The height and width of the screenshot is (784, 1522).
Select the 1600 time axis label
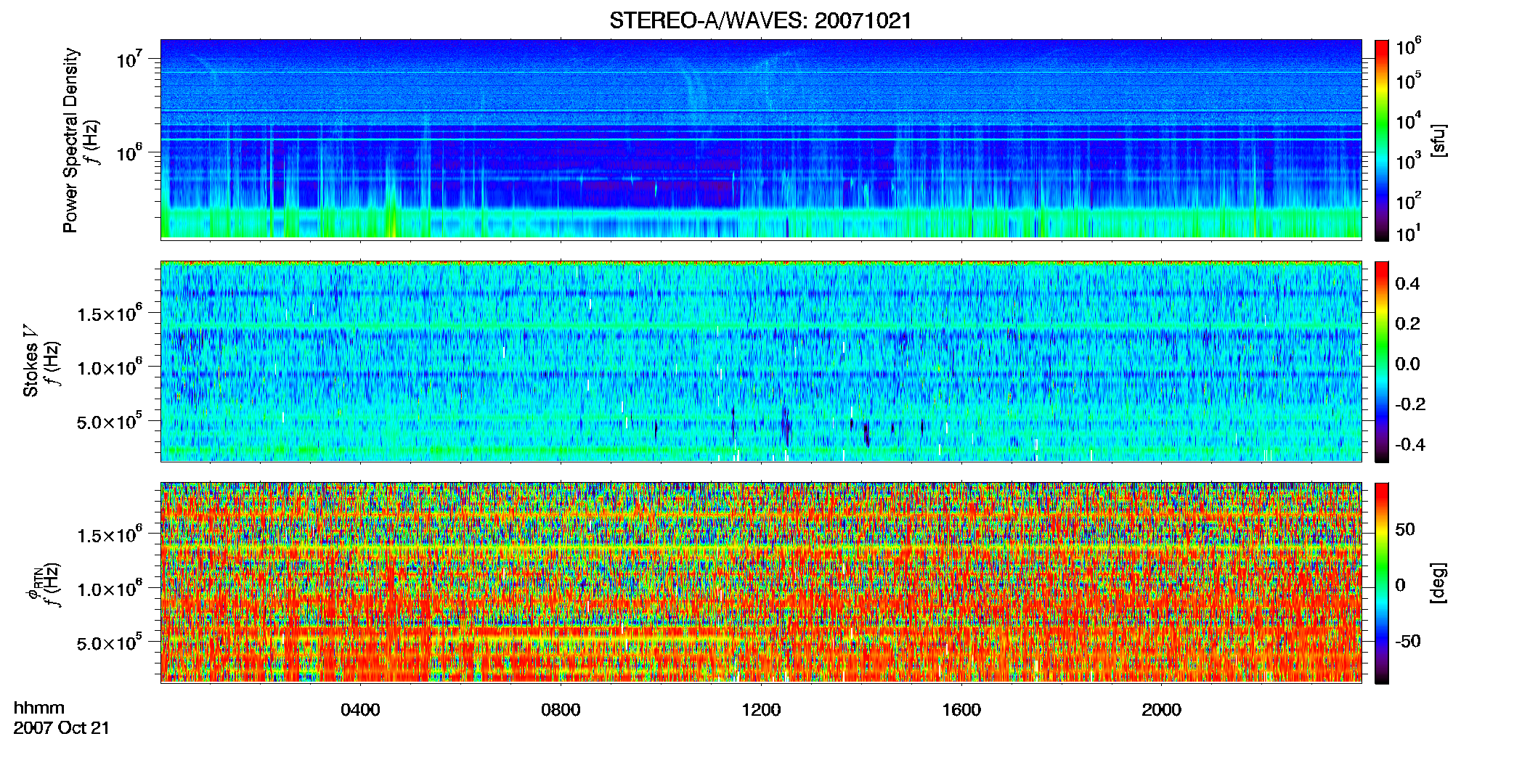point(961,710)
